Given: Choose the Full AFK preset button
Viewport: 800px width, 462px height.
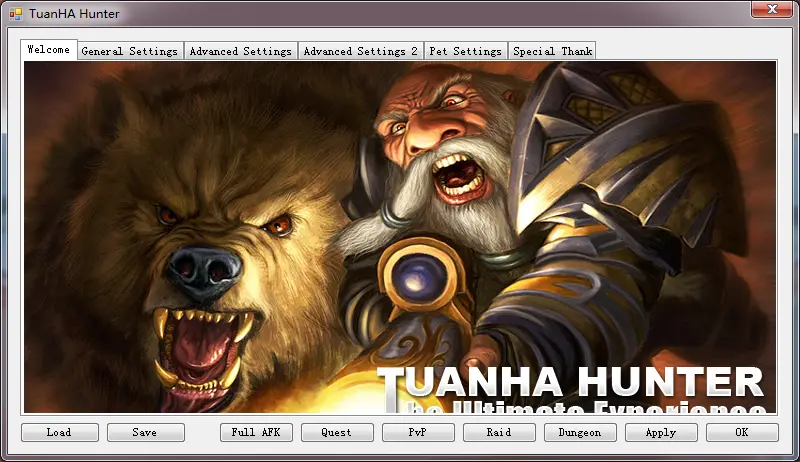Looking at the screenshot, I should tap(257, 433).
